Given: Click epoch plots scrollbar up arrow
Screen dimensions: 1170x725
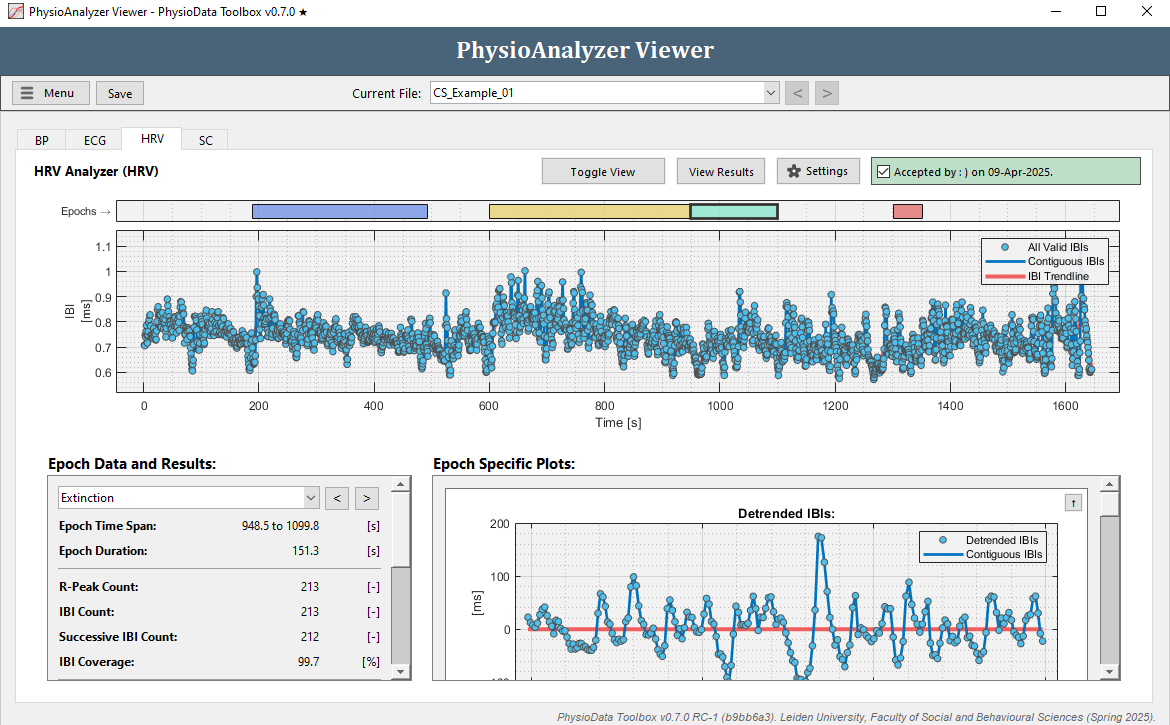Looking at the screenshot, I should (1110, 485).
